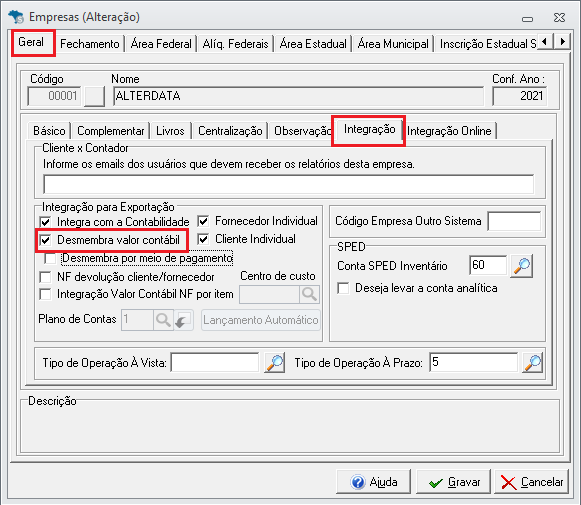This screenshot has height=505, width=581.
Task: Enable Desmembra por meio de pagamento
Action: click(50, 258)
